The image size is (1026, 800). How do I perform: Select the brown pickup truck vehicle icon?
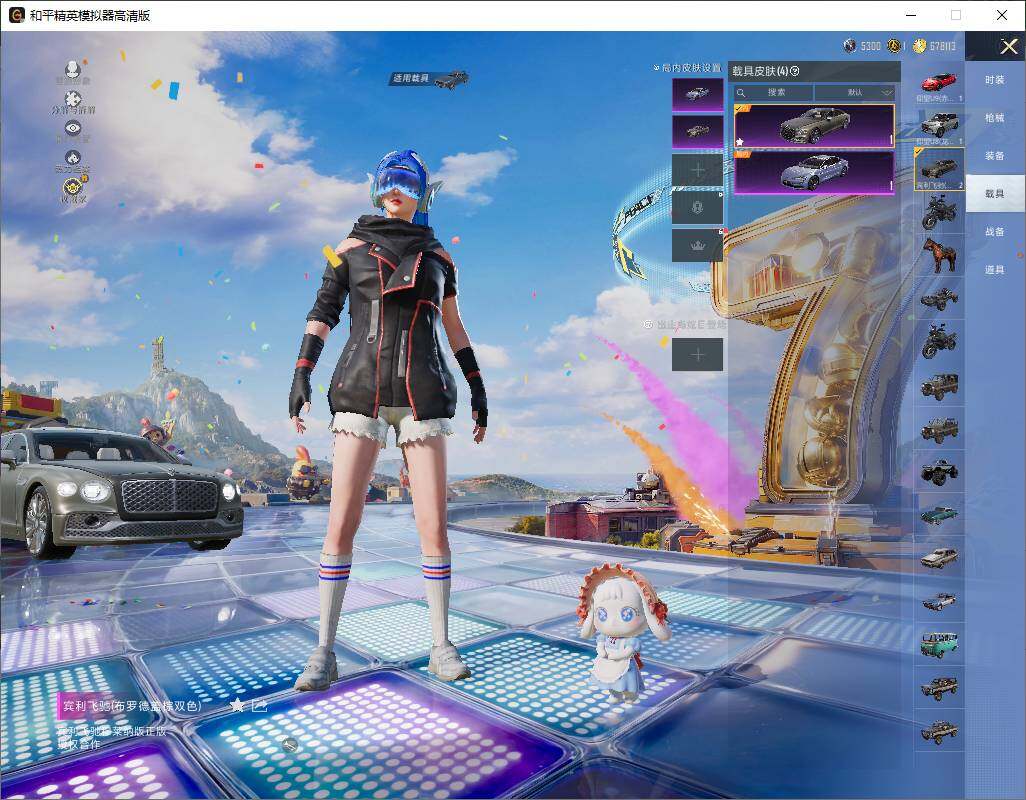click(939, 688)
